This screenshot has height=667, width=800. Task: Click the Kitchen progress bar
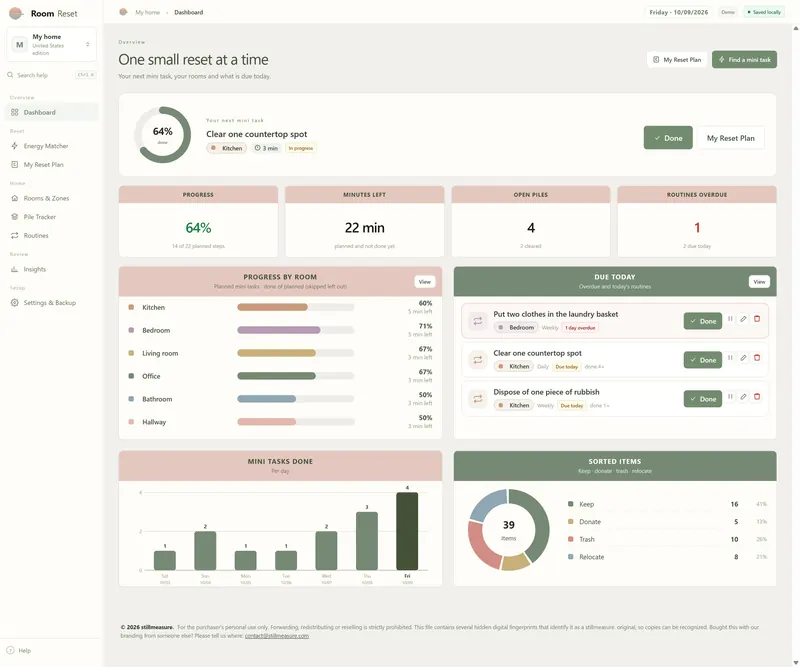pyautogui.click(x=295, y=307)
